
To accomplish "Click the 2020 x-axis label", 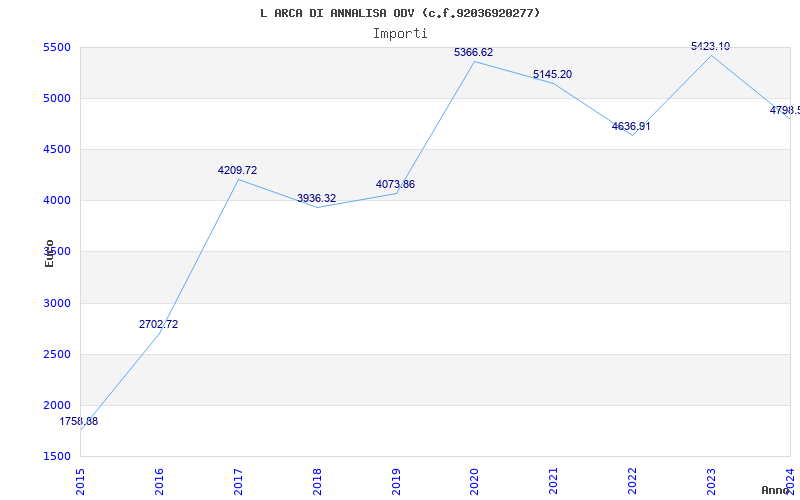I will (x=474, y=481).
